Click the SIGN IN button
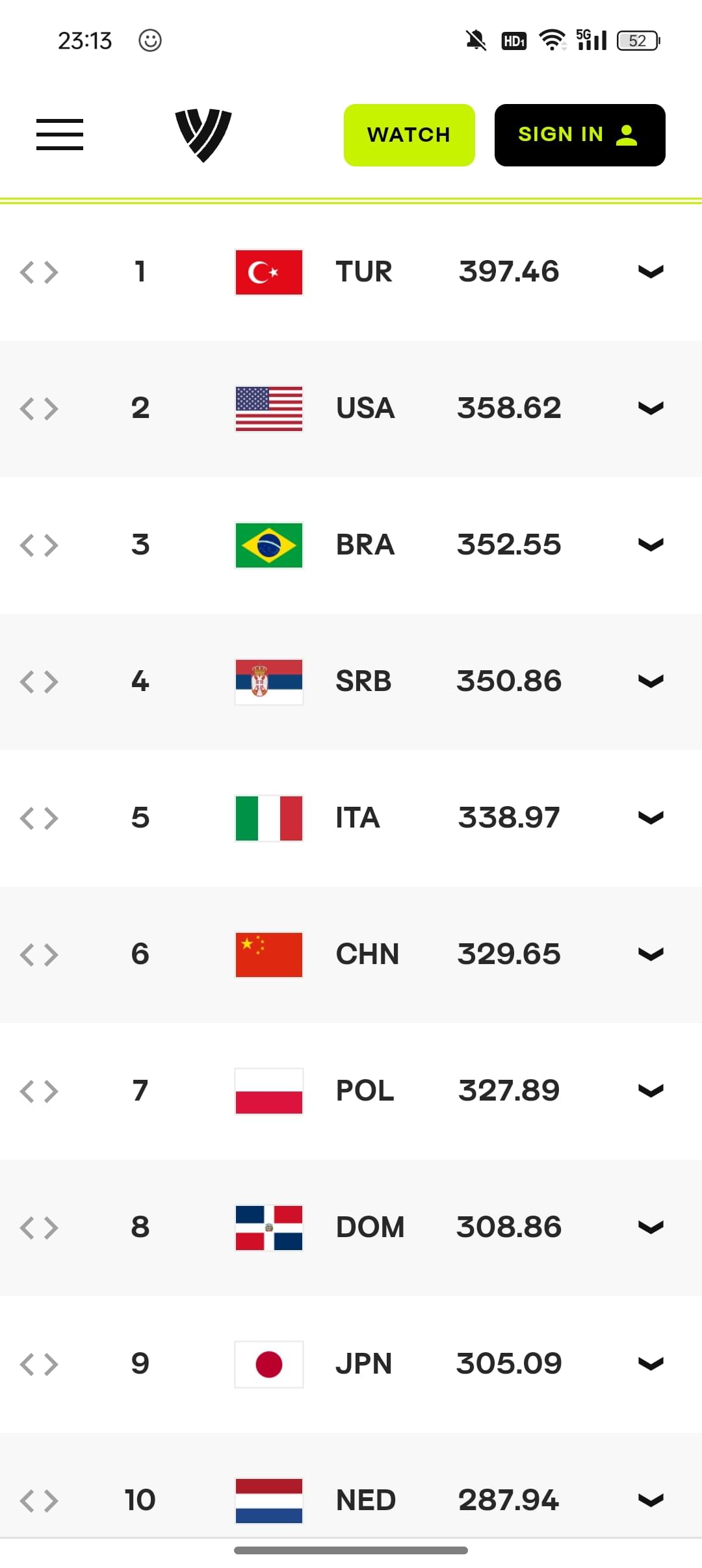The width and height of the screenshot is (702, 1568). pyautogui.click(x=580, y=135)
